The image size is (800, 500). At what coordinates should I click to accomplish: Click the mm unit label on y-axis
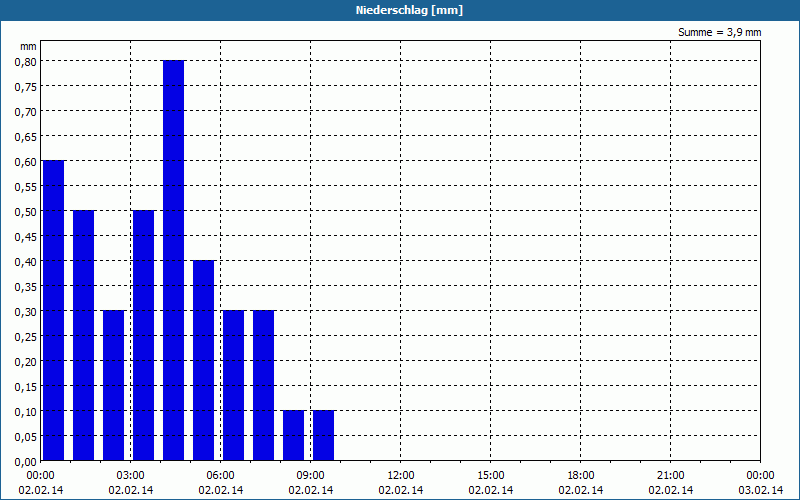pyautogui.click(x=28, y=46)
